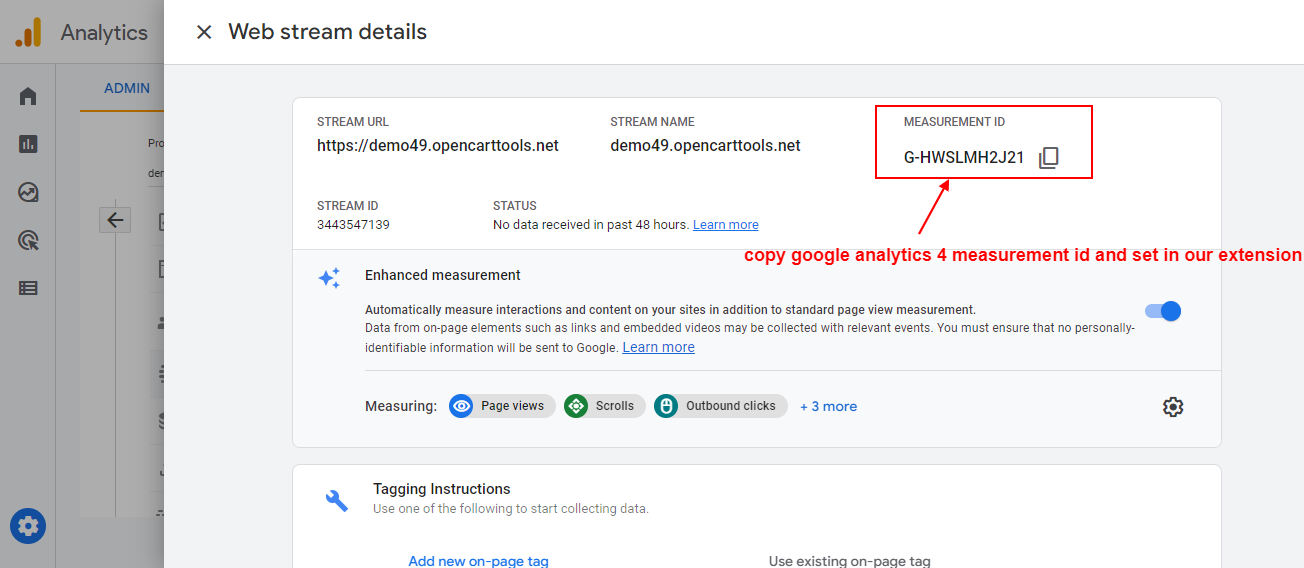Image resolution: width=1304 pixels, height=568 pixels.
Task: Open Advertising icon in left sidebar
Action: point(28,240)
